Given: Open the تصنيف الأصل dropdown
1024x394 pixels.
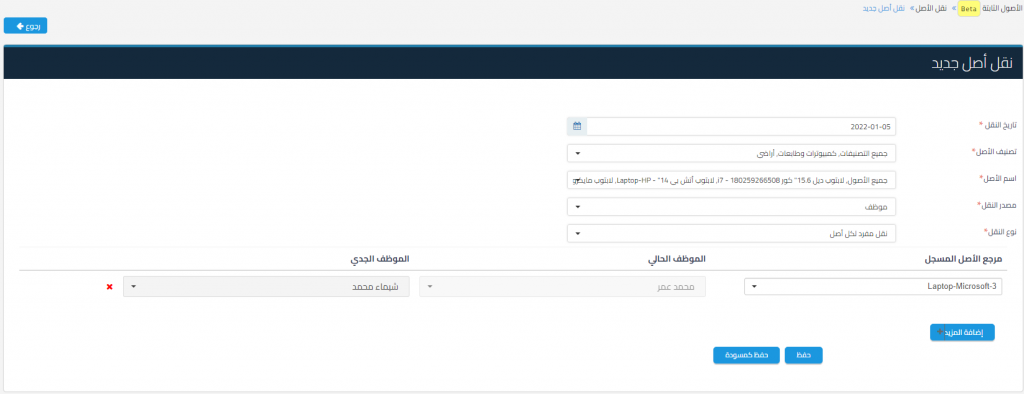Looking at the screenshot, I should click(x=731, y=154).
